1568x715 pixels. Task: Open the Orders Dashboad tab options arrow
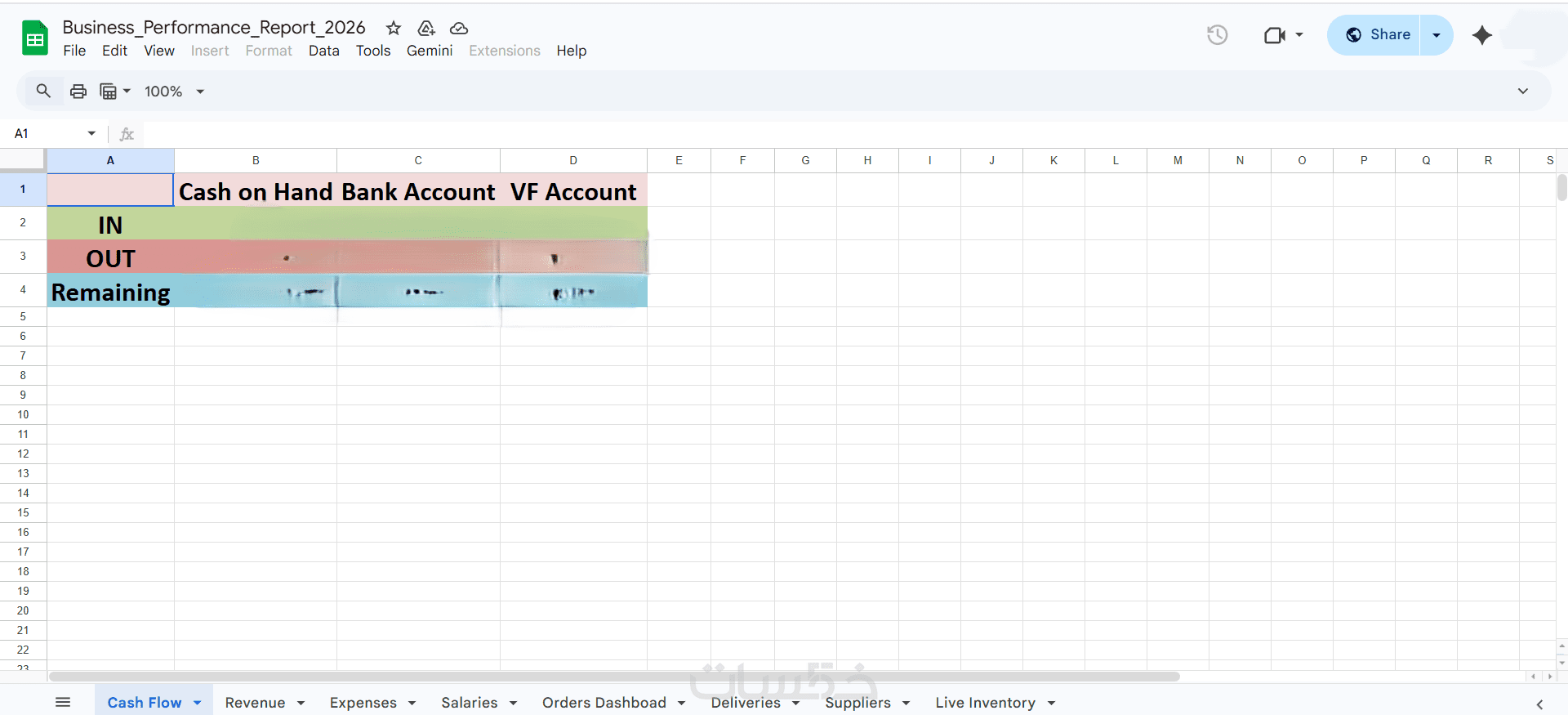[681, 703]
